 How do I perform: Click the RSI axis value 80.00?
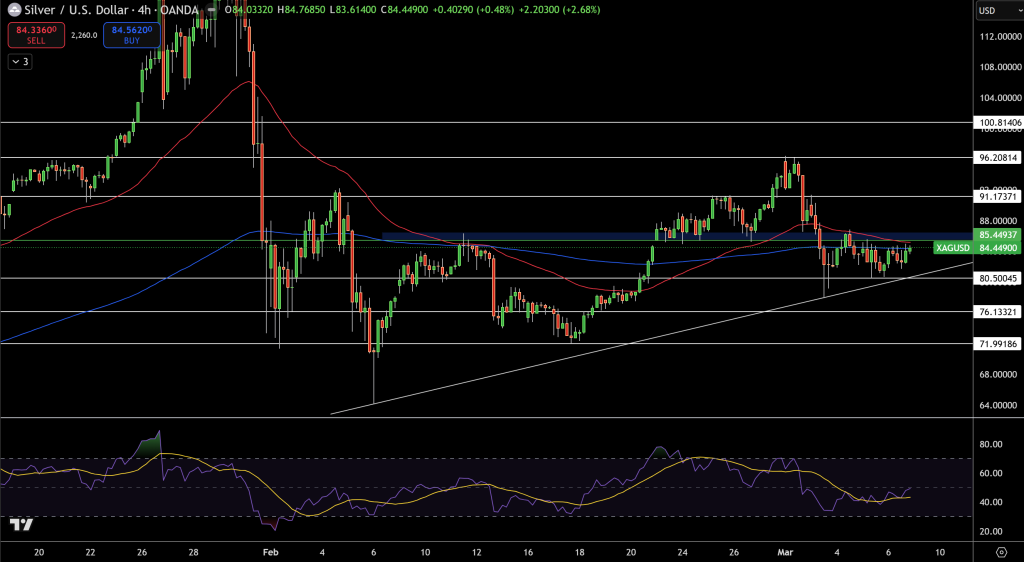pyautogui.click(x=991, y=445)
